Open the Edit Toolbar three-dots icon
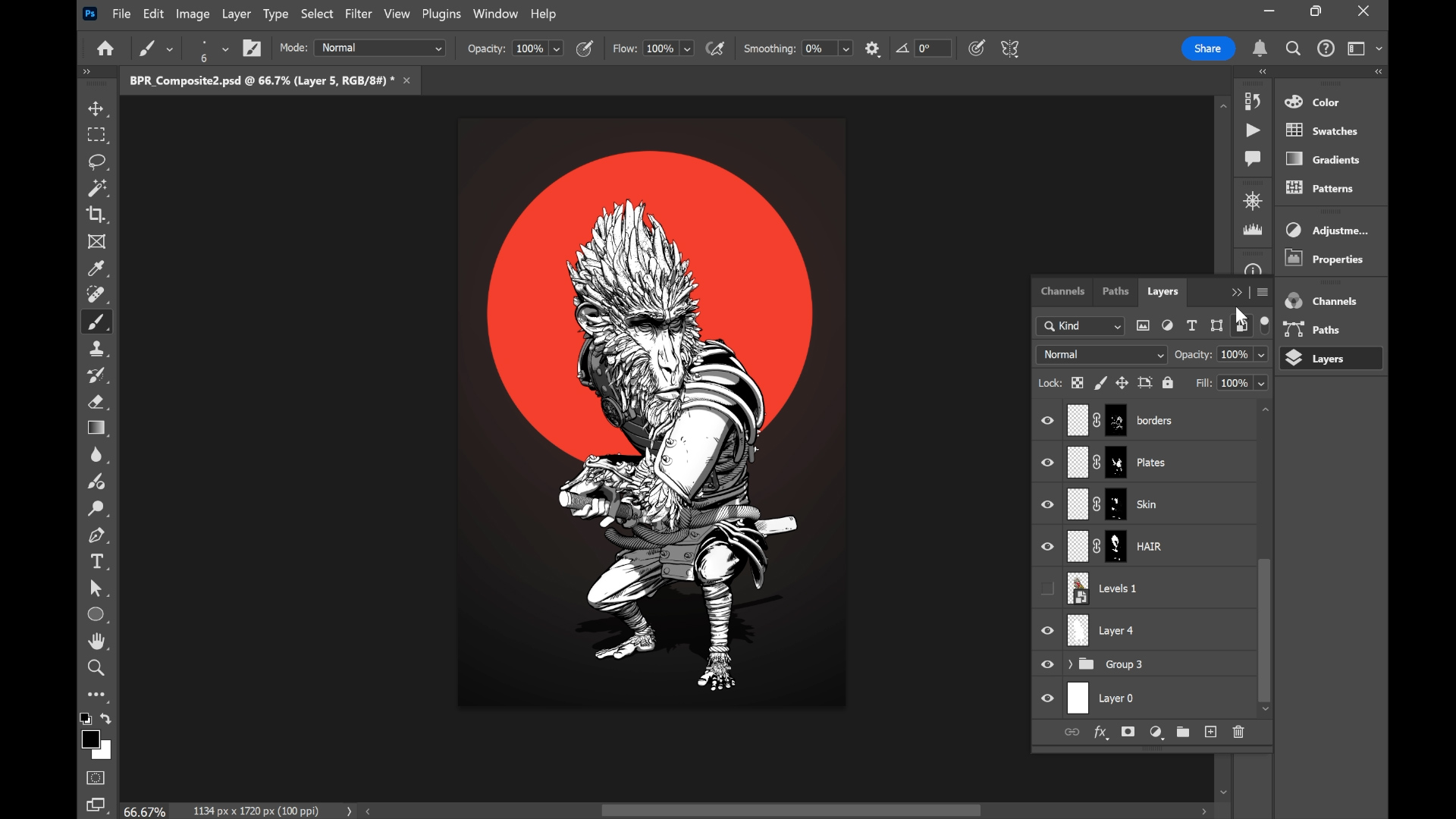 (x=96, y=695)
